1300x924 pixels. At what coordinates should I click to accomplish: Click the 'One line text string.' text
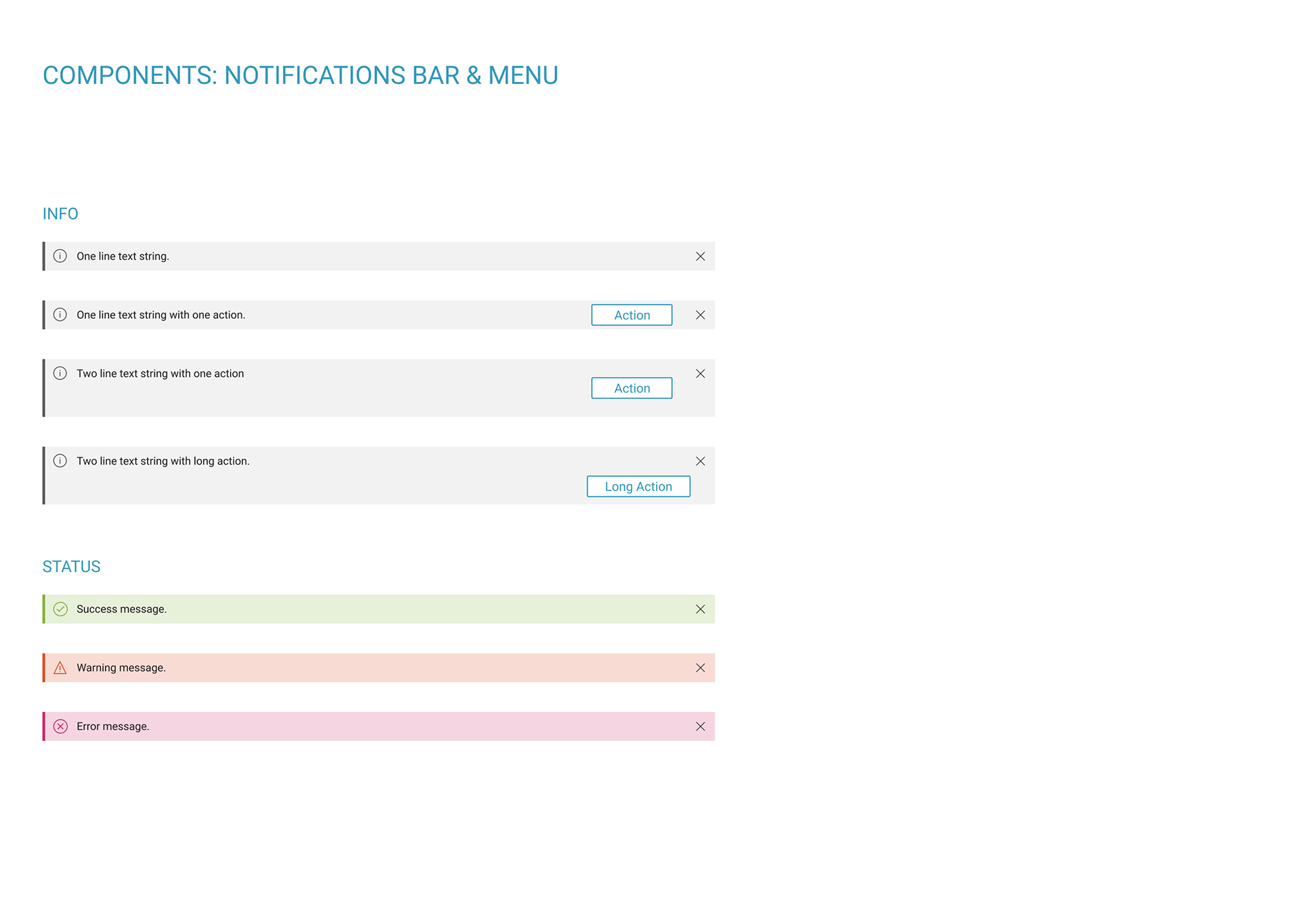[123, 257]
